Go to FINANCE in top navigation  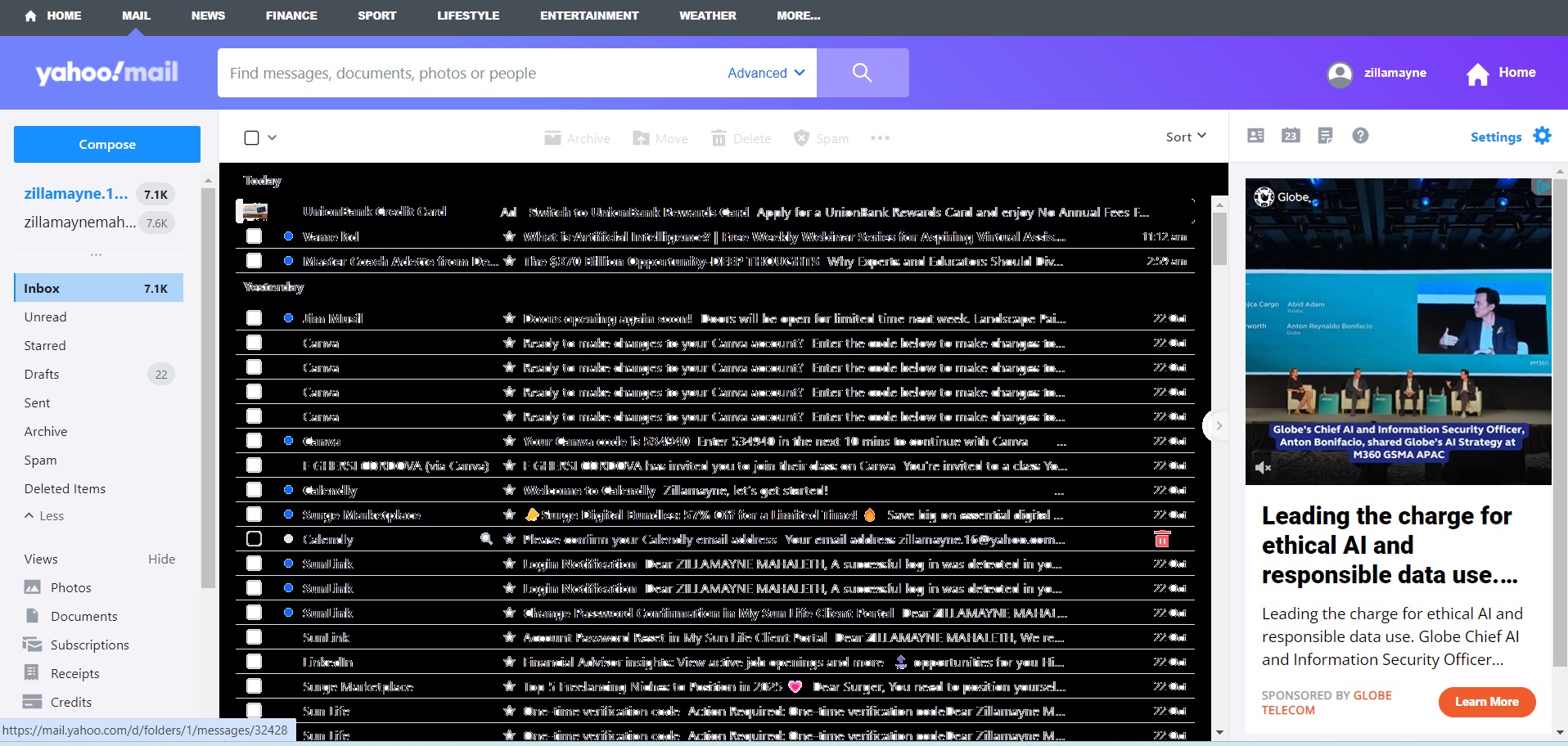click(x=291, y=16)
